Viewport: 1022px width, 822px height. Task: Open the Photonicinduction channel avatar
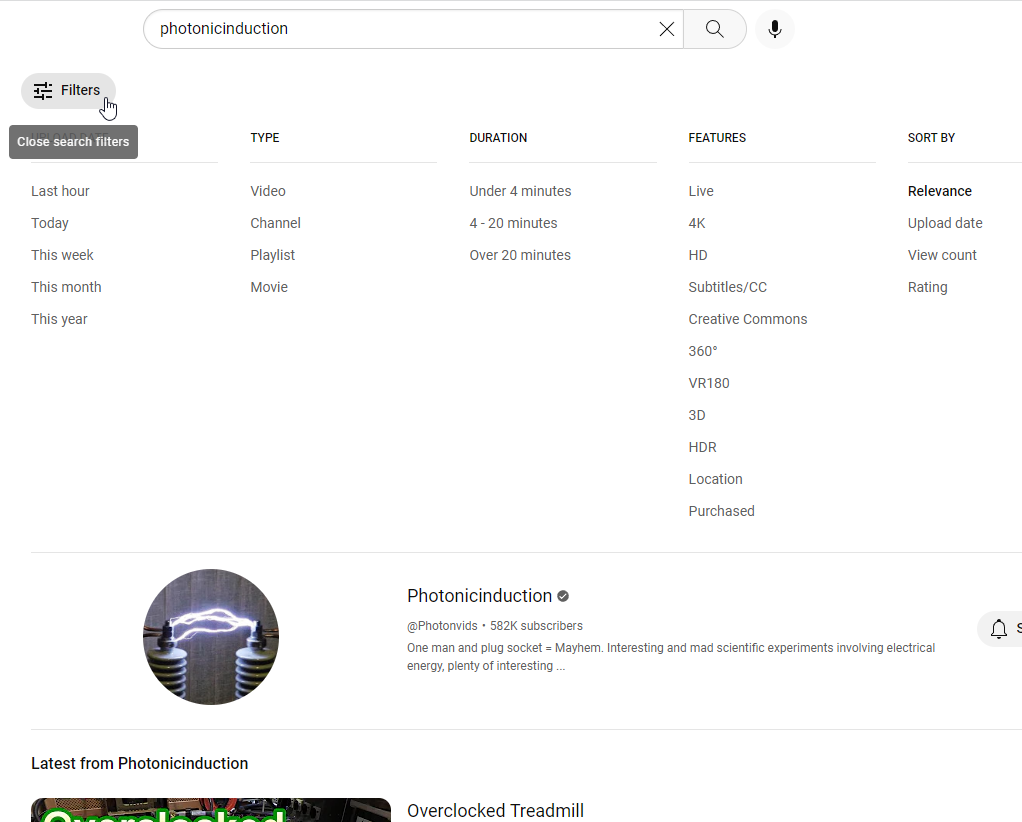pos(211,637)
